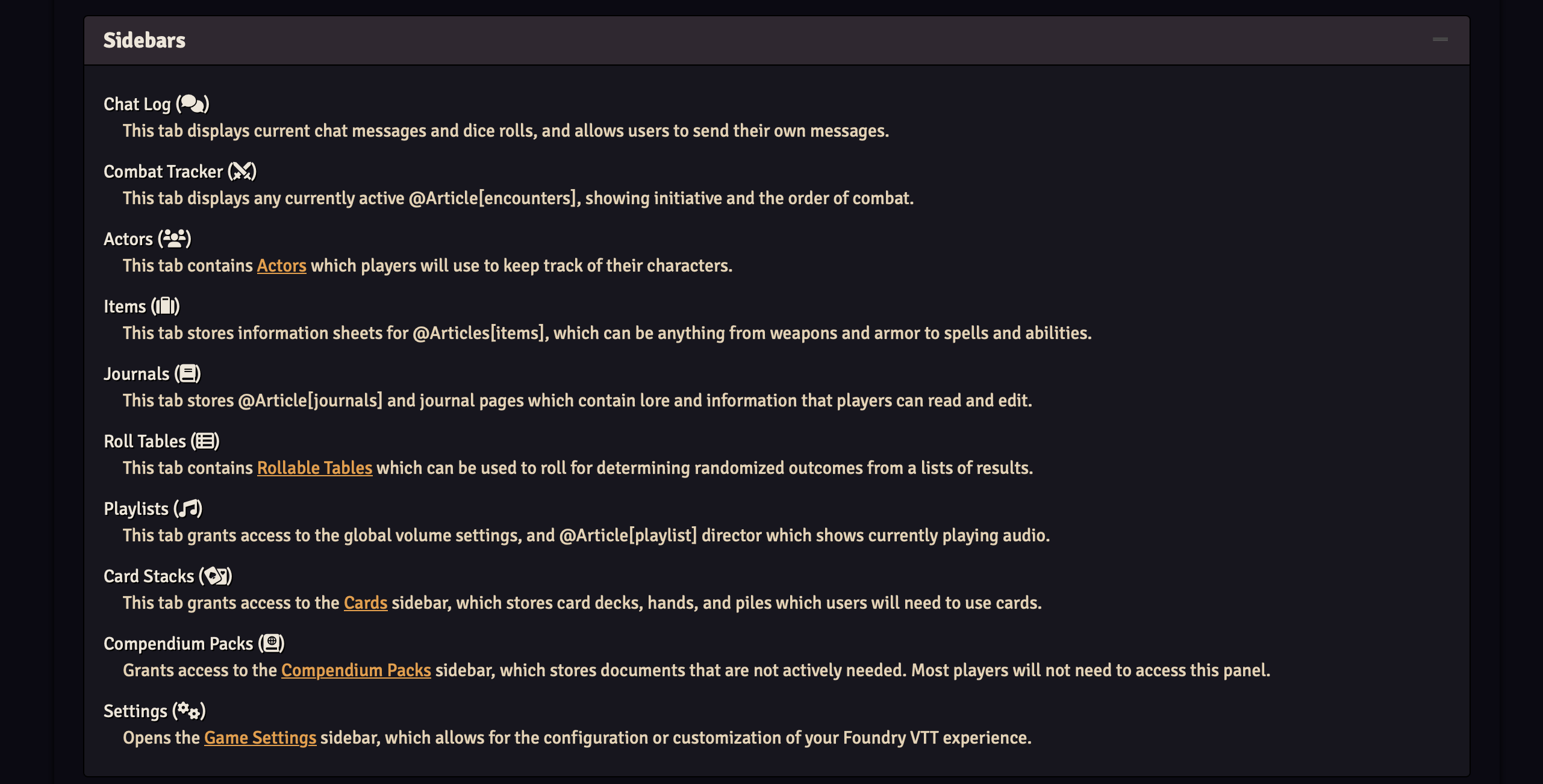Open the Actors link
This screenshot has height=784, width=1543.
click(x=281, y=265)
